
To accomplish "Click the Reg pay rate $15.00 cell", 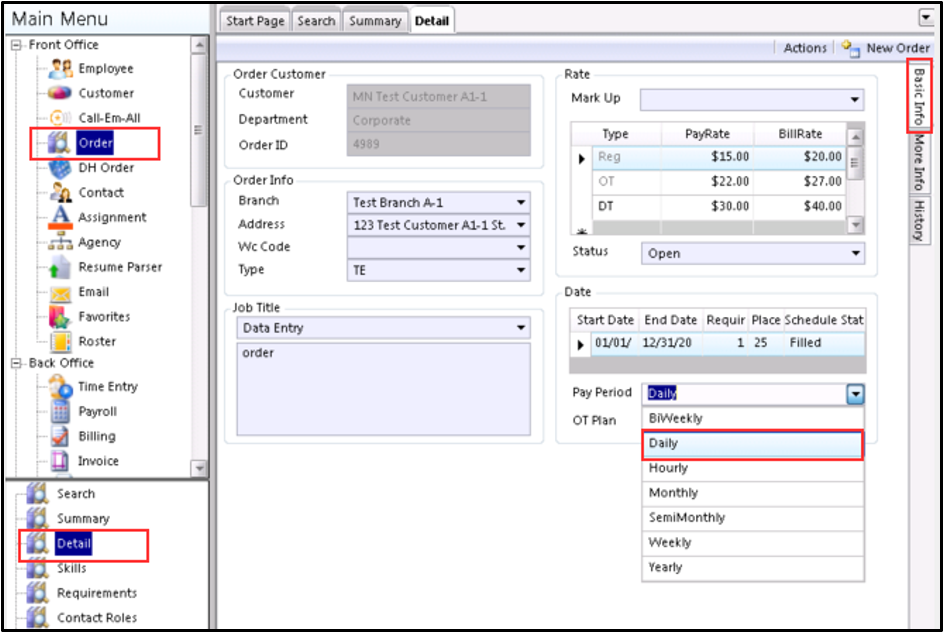I will pos(707,157).
